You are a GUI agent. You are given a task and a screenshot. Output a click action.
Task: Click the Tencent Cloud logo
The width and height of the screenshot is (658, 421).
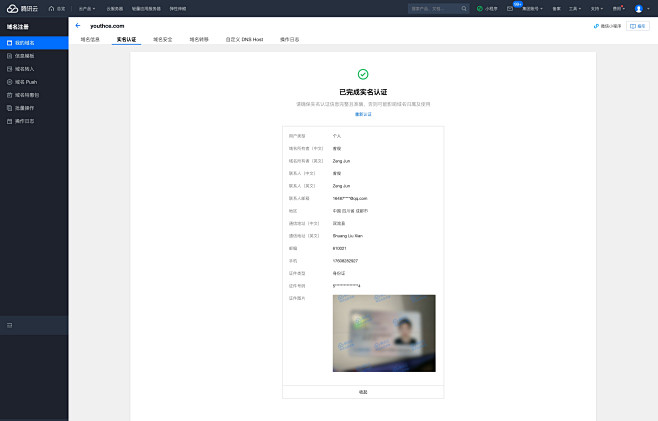tap(22, 8)
